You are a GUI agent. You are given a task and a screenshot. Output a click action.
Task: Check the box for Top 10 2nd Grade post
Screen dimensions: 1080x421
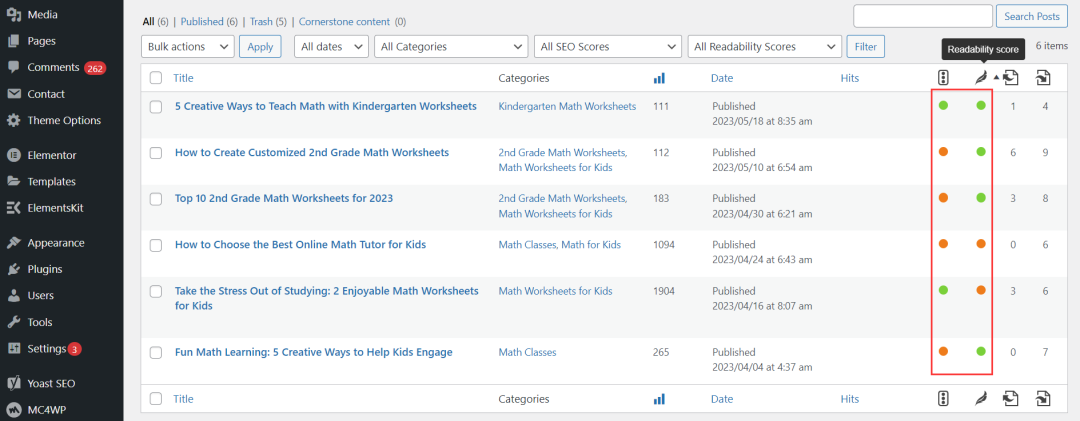click(x=156, y=199)
